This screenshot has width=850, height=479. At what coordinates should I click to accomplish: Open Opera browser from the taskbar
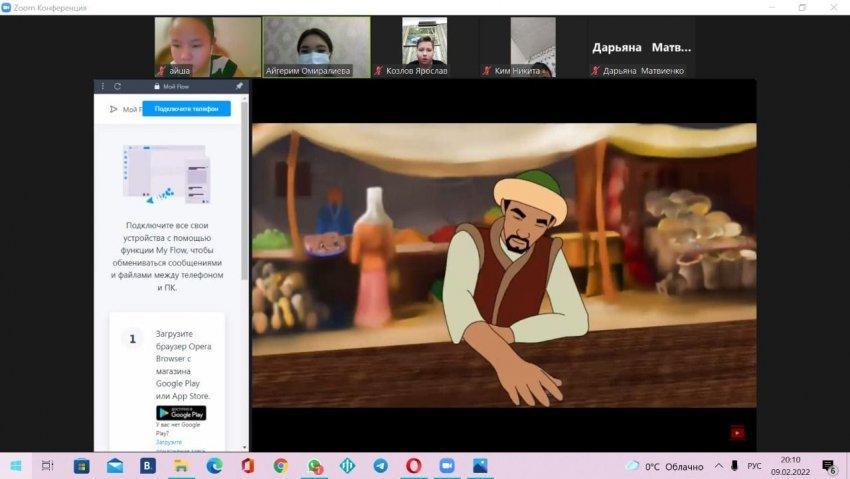[x=414, y=466]
